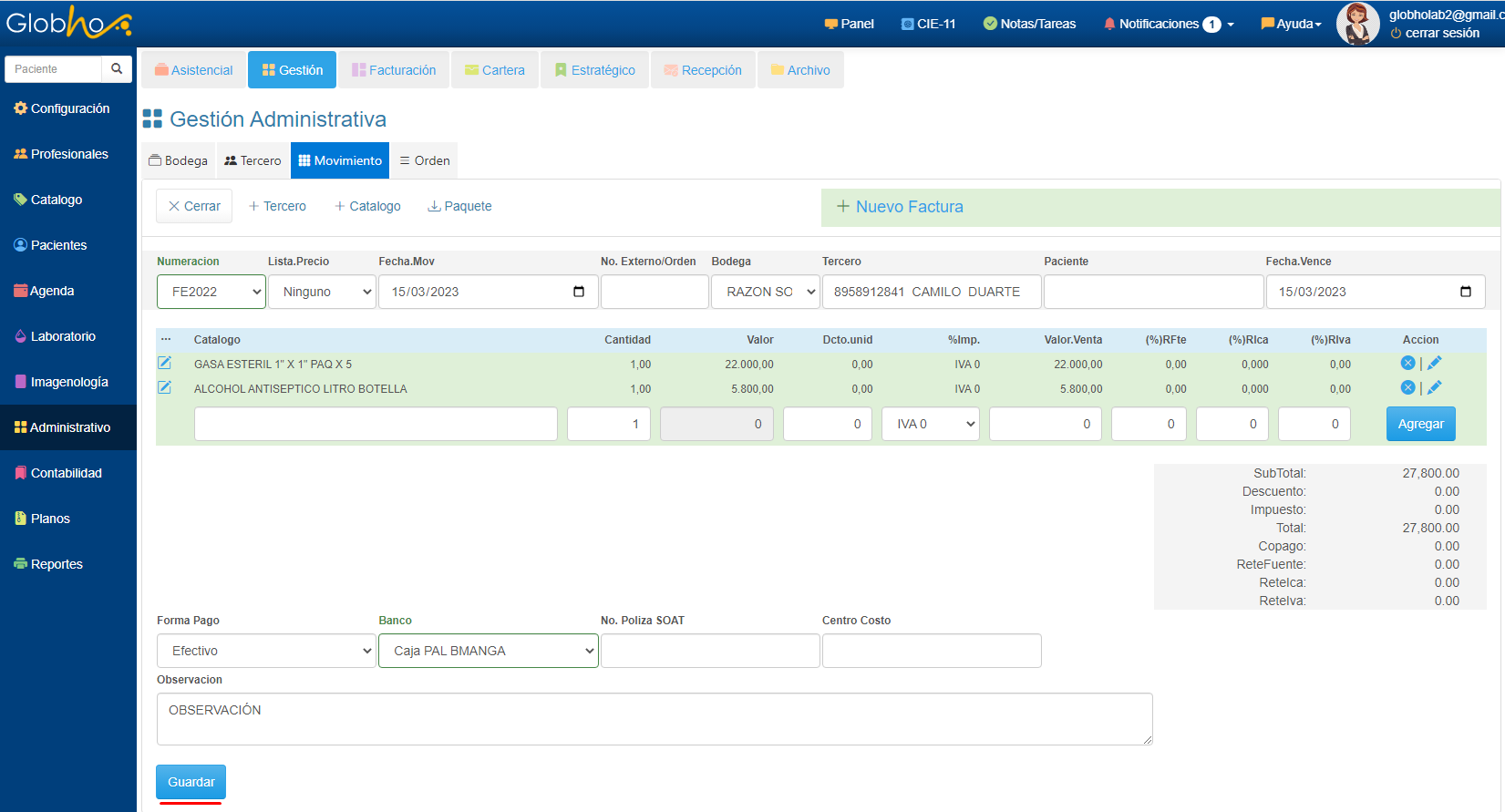This screenshot has height=812, width=1505.
Task: Edit ALCOHOL ANTISEPTICO row with pencil icon
Action: click(1434, 388)
